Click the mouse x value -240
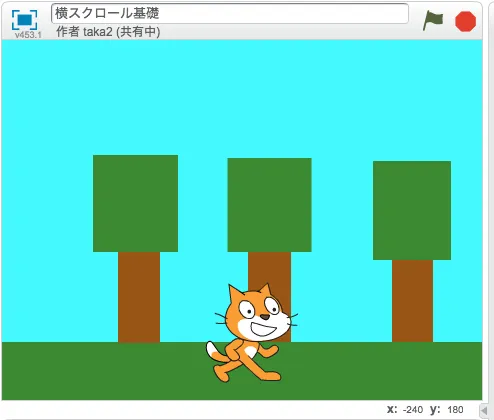 413,410
